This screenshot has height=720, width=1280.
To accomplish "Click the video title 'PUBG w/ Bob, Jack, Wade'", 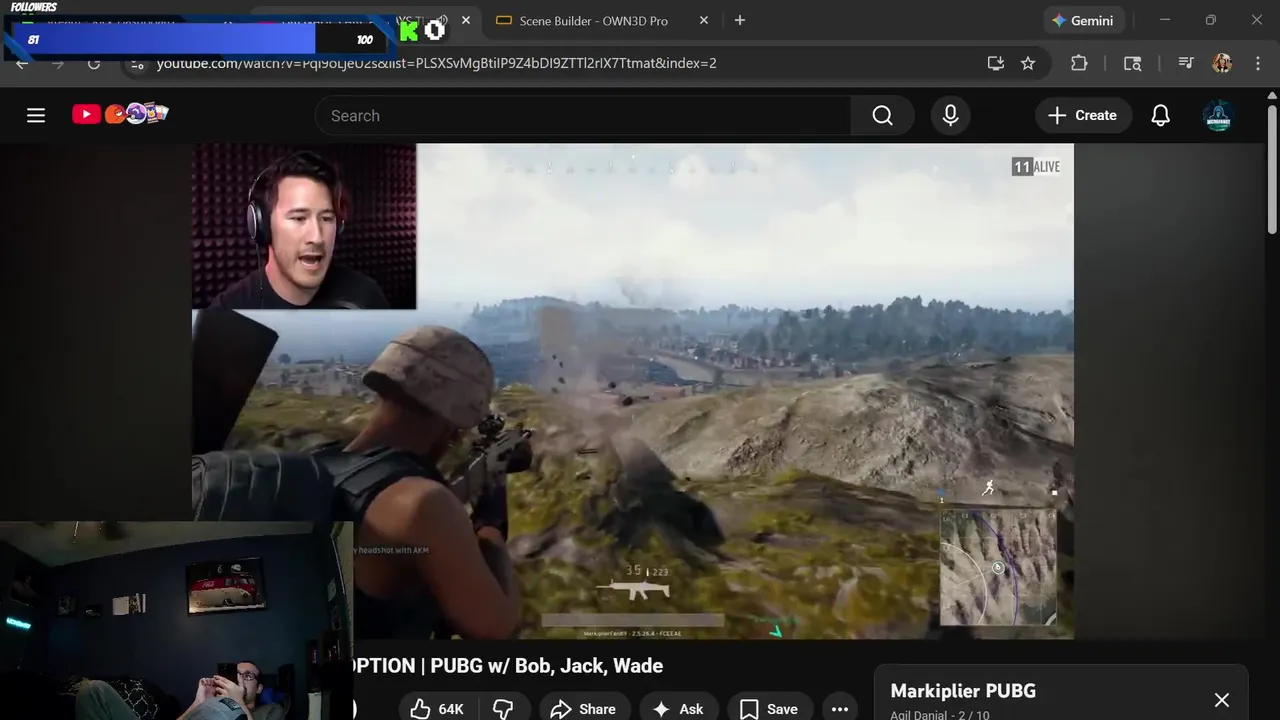I will [547, 666].
